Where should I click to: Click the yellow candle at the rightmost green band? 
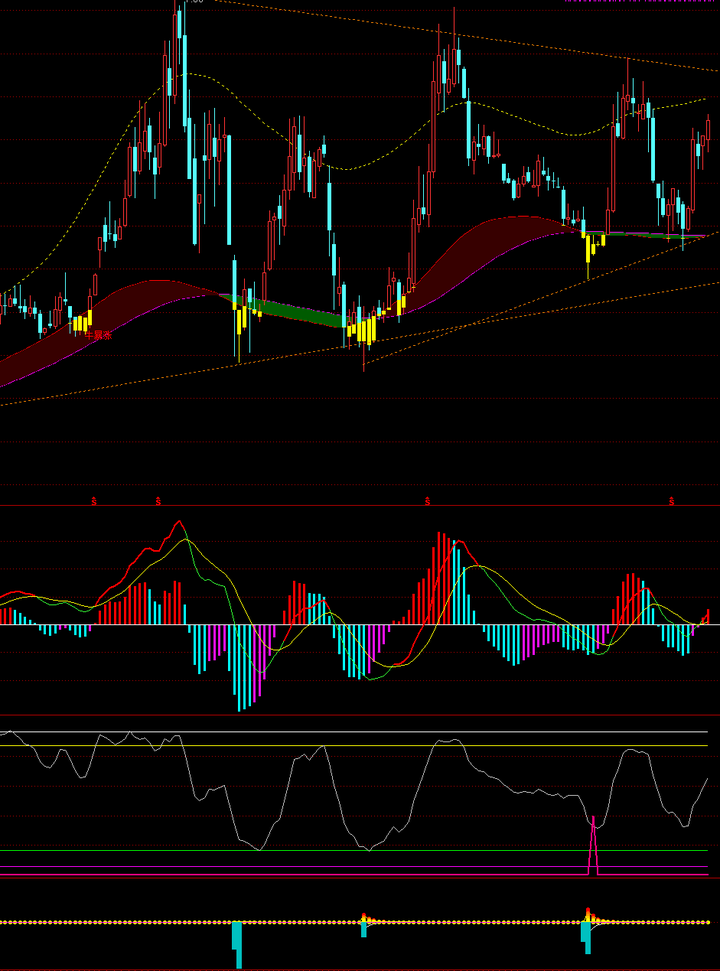coord(588,248)
